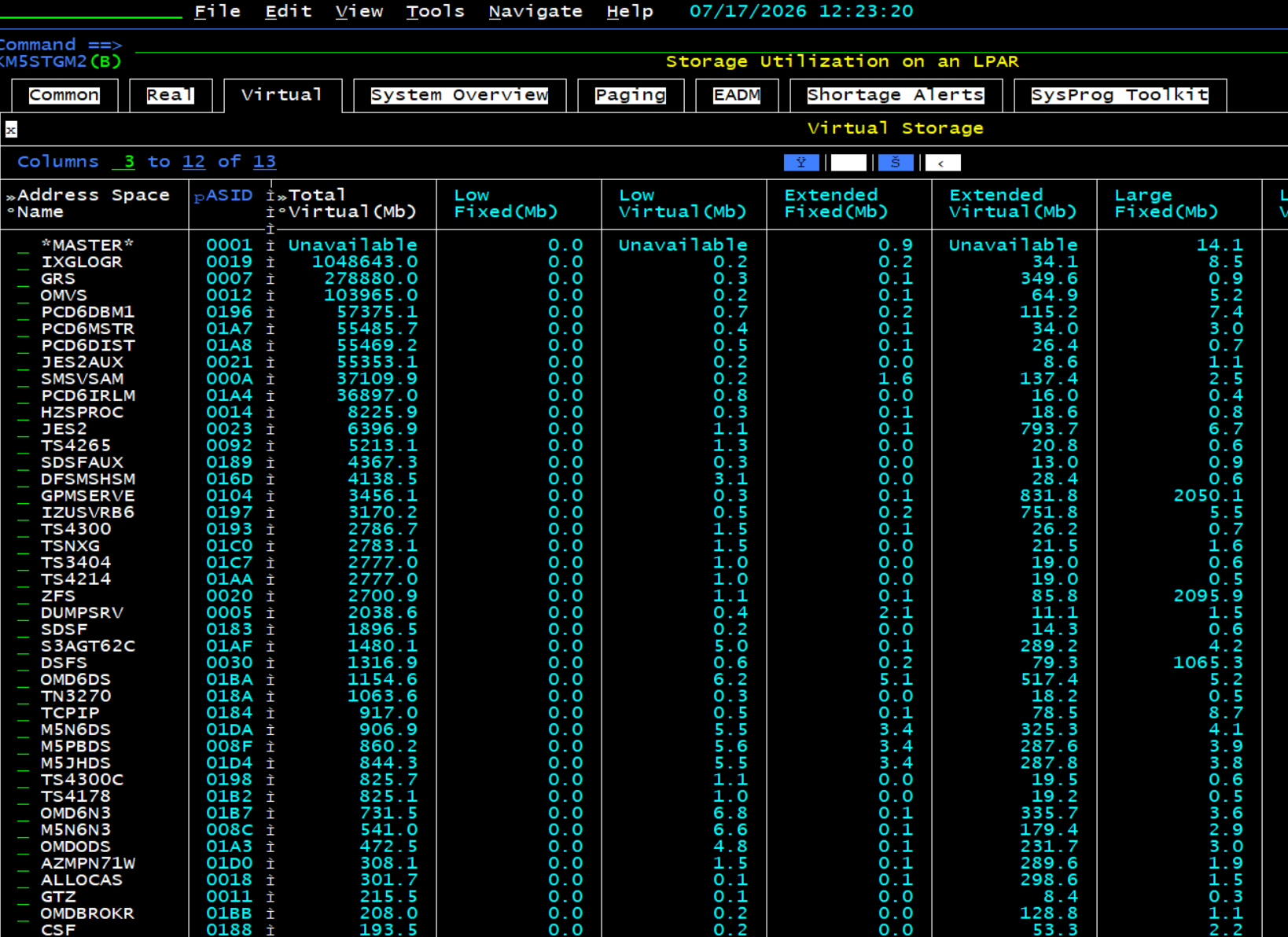Click Large Fixed value 1065.3

[1208, 663]
